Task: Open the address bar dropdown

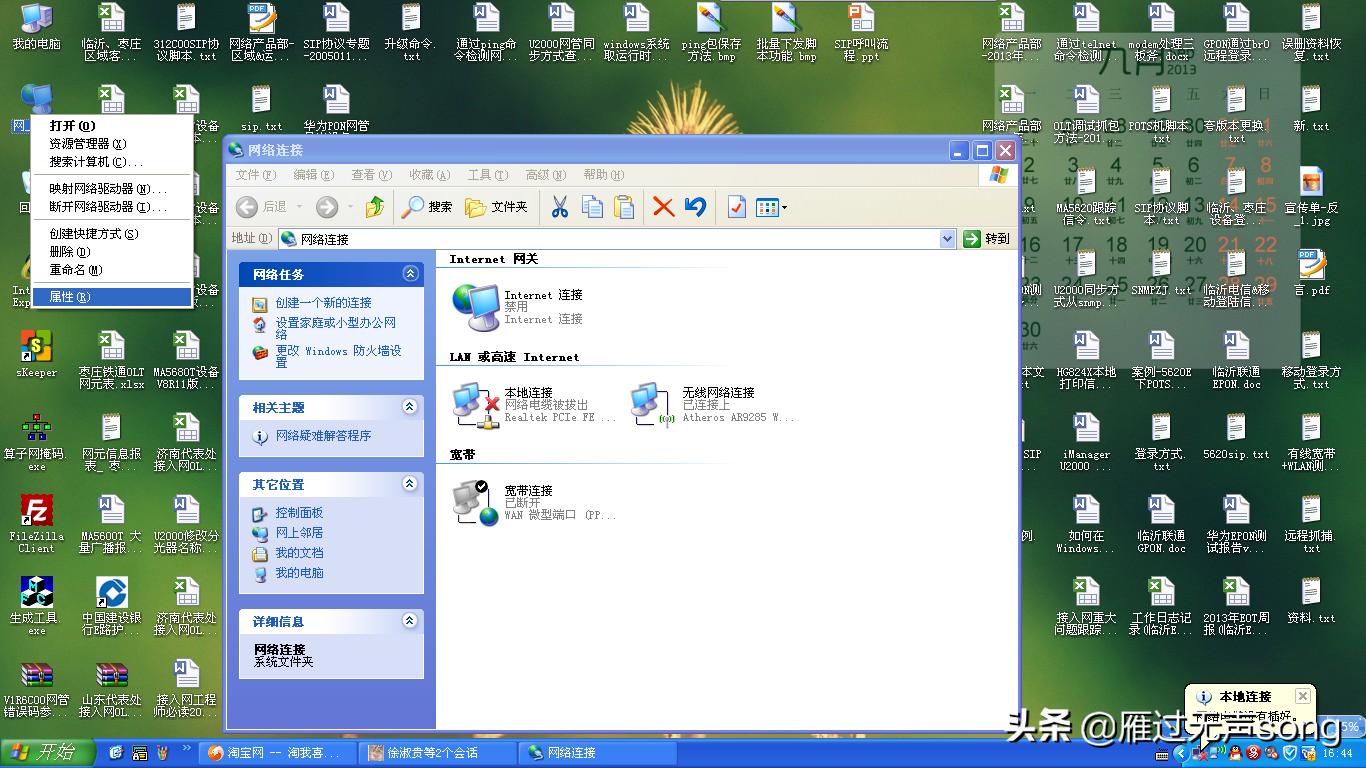Action: (x=947, y=238)
